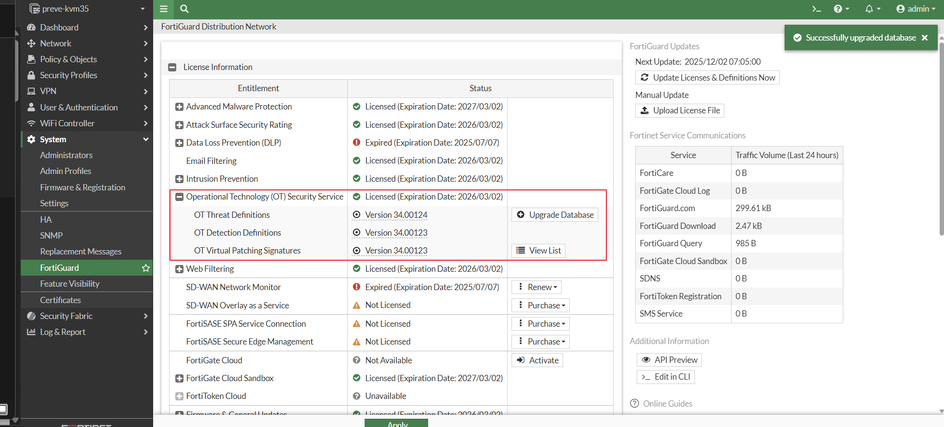Click the Upgrade Database button

coord(556,215)
